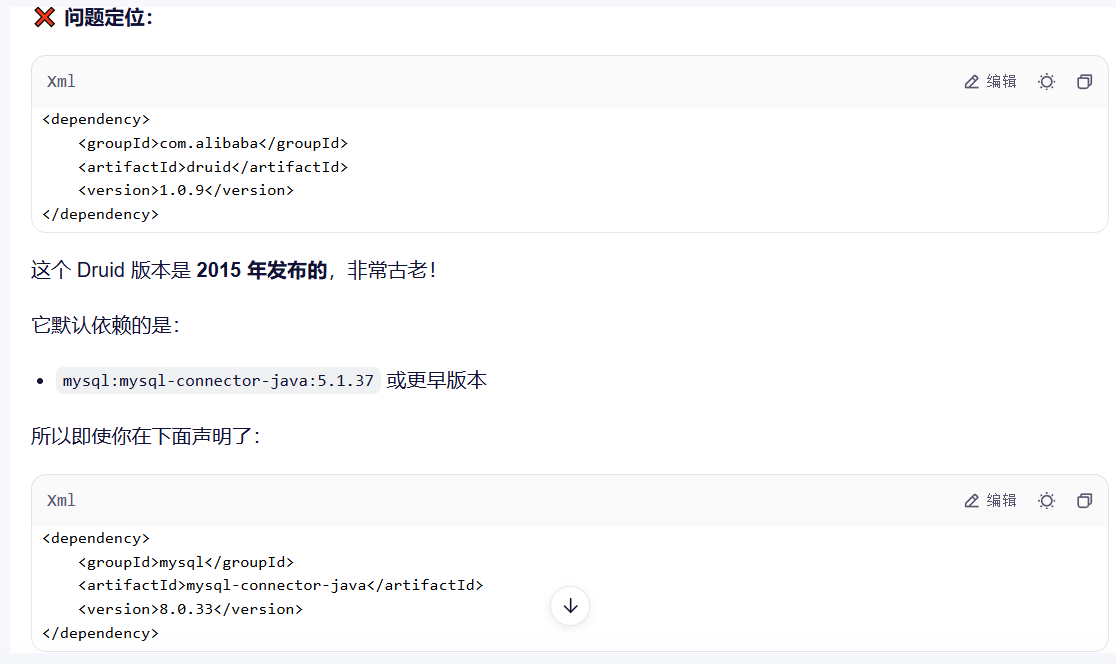Click the druid artifactId line
The height and width of the screenshot is (664, 1116).
coord(213,167)
